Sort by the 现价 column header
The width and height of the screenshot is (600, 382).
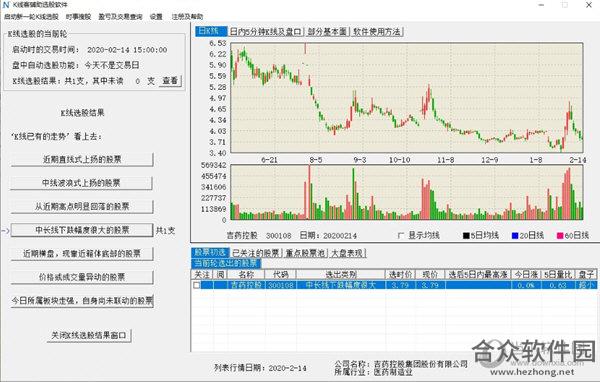pyautogui.click(x=430, y=274)
